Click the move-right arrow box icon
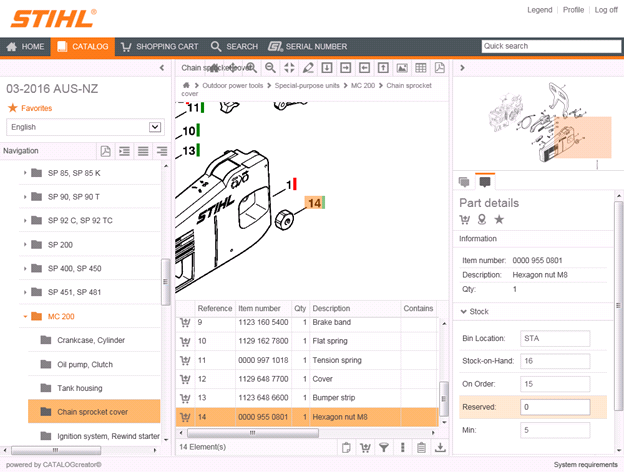This screenshot has width=624, height=472. point(345,68)
